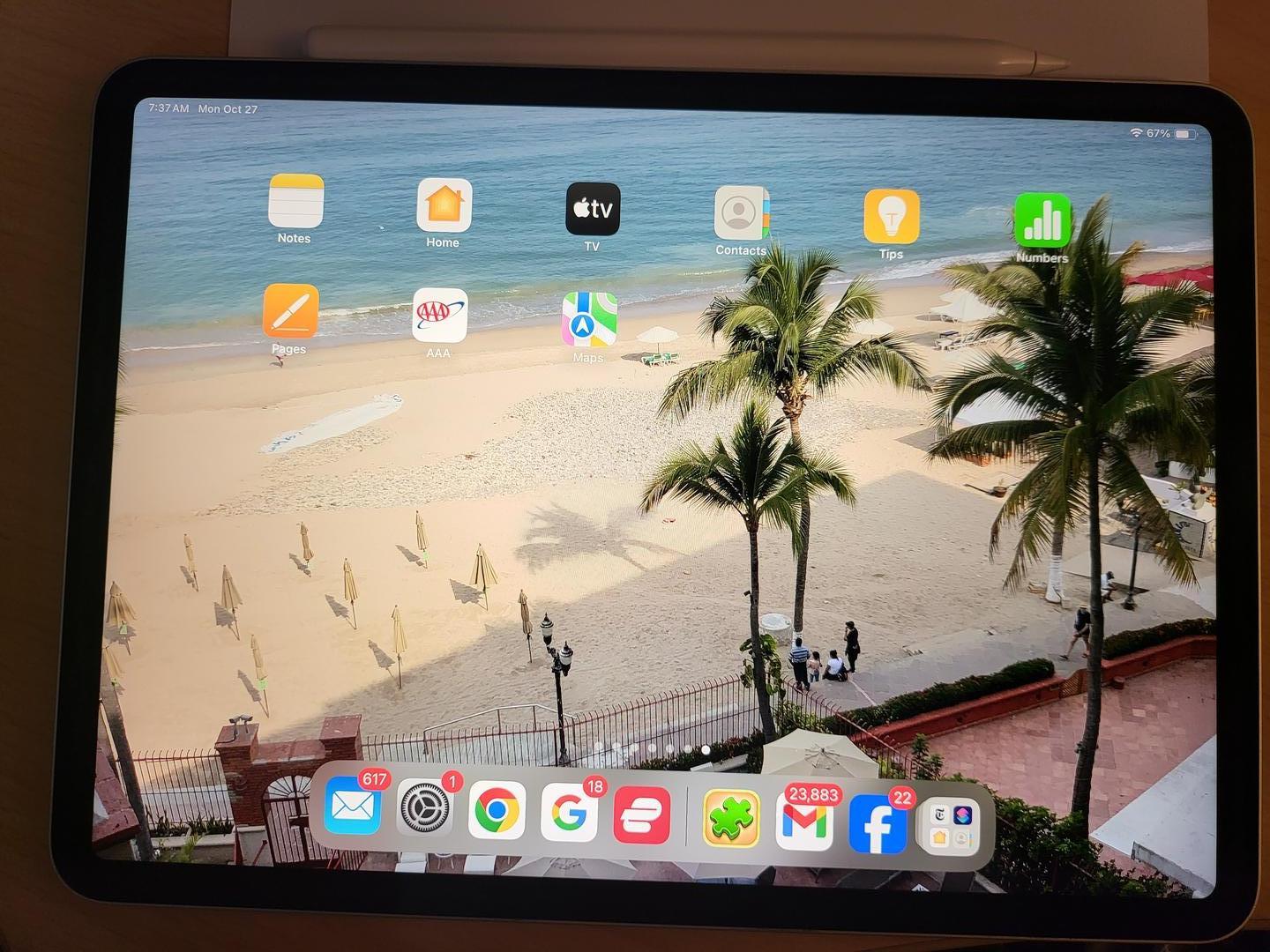Tap the Tips lightbulb app
This screenshot has height=952, width=1270.
(x=891, y=217)
